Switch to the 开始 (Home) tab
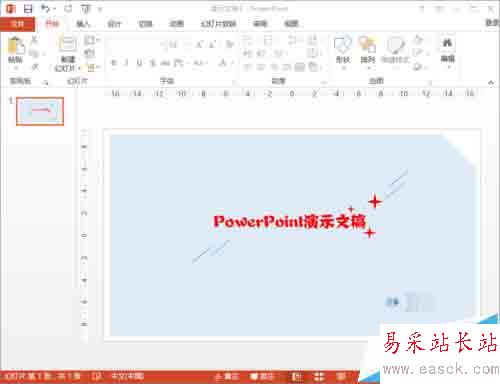 (x=52, y=24)
